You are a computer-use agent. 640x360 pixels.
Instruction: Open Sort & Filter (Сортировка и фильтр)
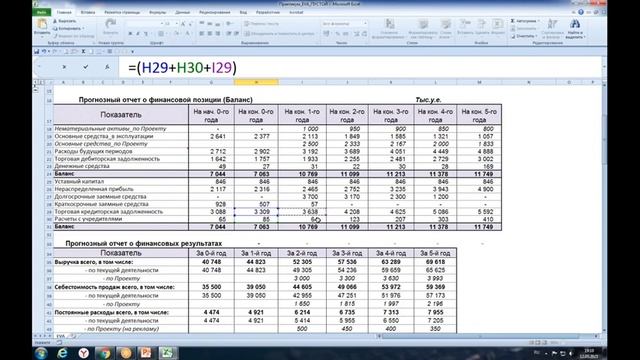point(552,29)
